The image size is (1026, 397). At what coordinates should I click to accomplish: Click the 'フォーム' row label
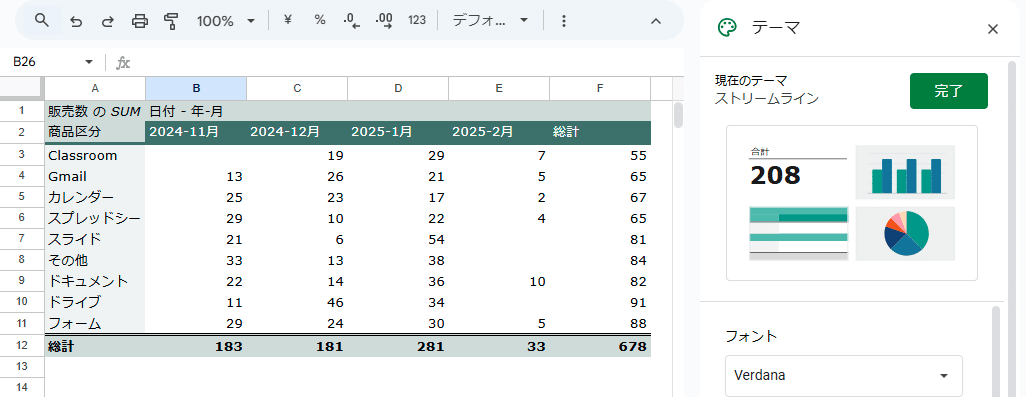[x=95, y=323]
